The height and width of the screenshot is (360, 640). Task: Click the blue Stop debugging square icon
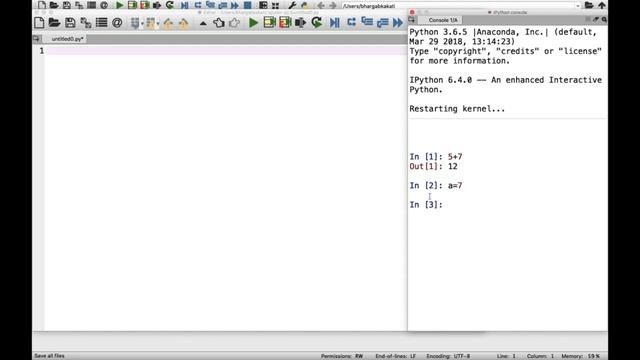247,5
